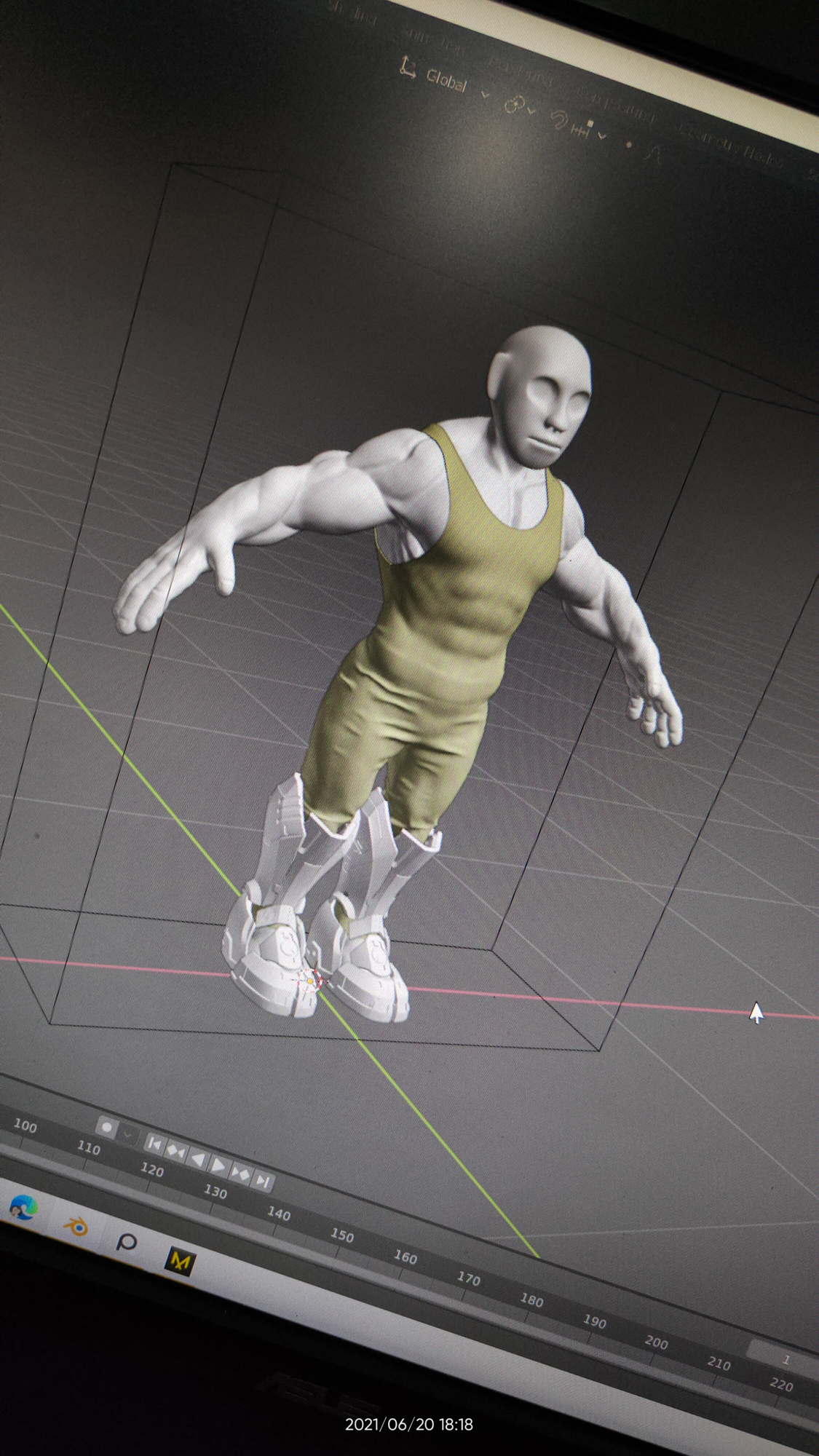Click frame 100 on the timeline
Screen dimensions: 819x1456
pyautogui.click(x=25, y=1125)
